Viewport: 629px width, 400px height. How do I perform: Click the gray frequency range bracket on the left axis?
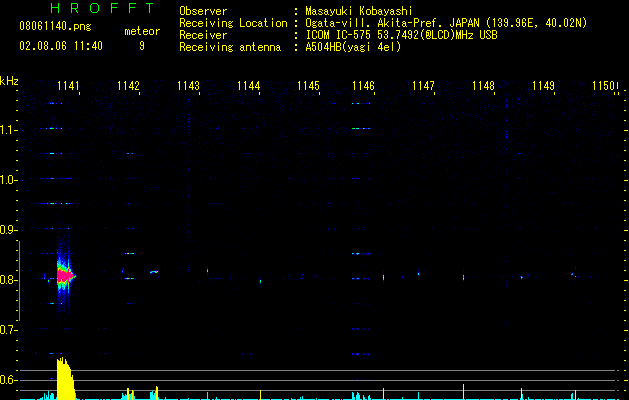click(x=19, y=280)
